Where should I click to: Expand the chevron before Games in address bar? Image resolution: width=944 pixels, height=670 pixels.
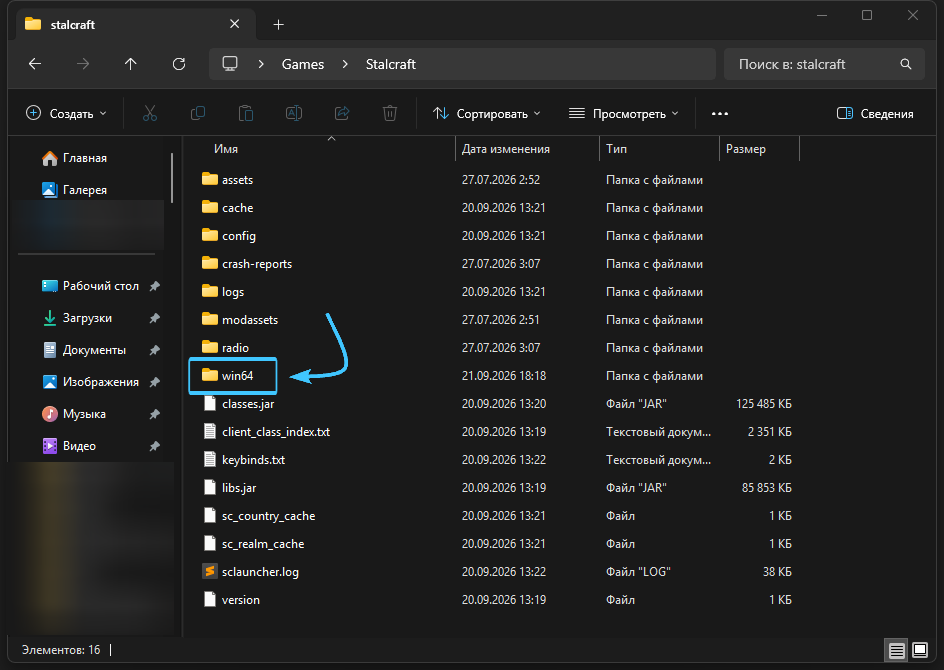(261, 64)
